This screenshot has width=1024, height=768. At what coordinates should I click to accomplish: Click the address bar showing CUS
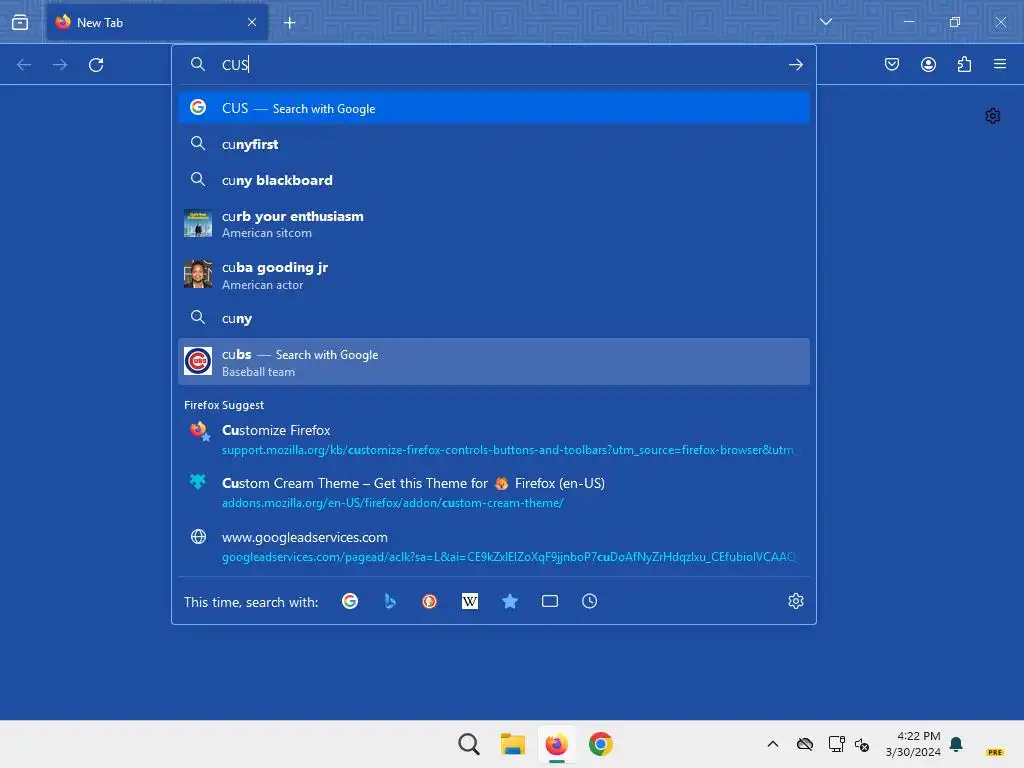(x=496, y=64)
